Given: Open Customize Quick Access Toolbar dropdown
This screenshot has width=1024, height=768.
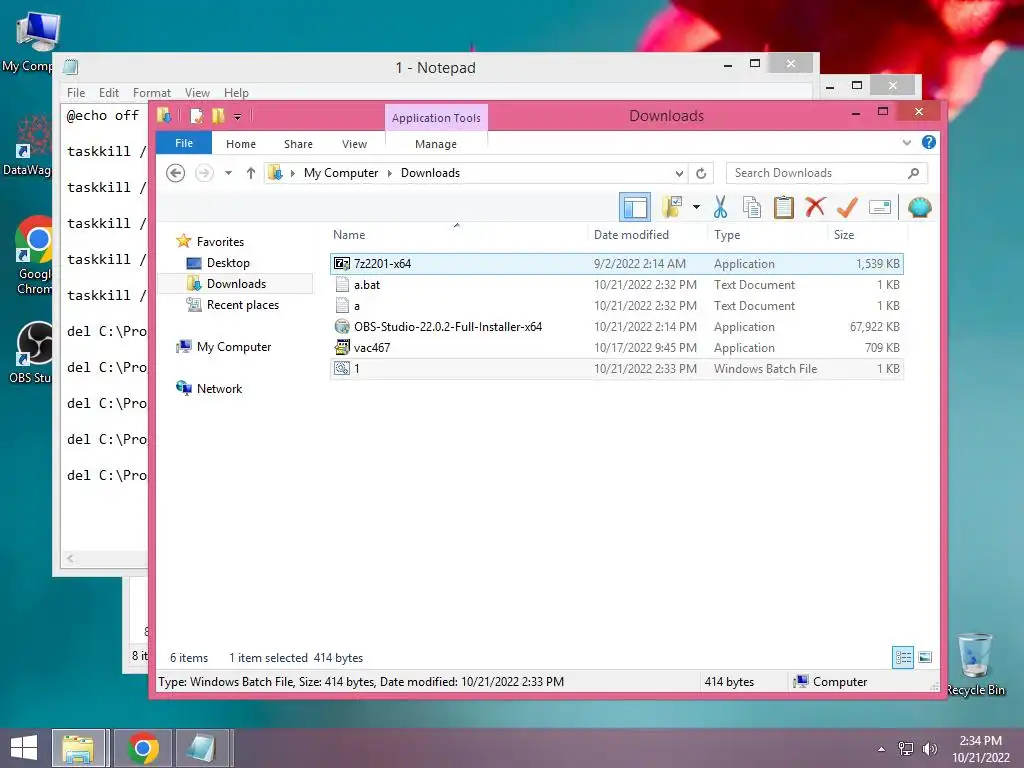Looking at the screenshot, I should pos(238,117).
